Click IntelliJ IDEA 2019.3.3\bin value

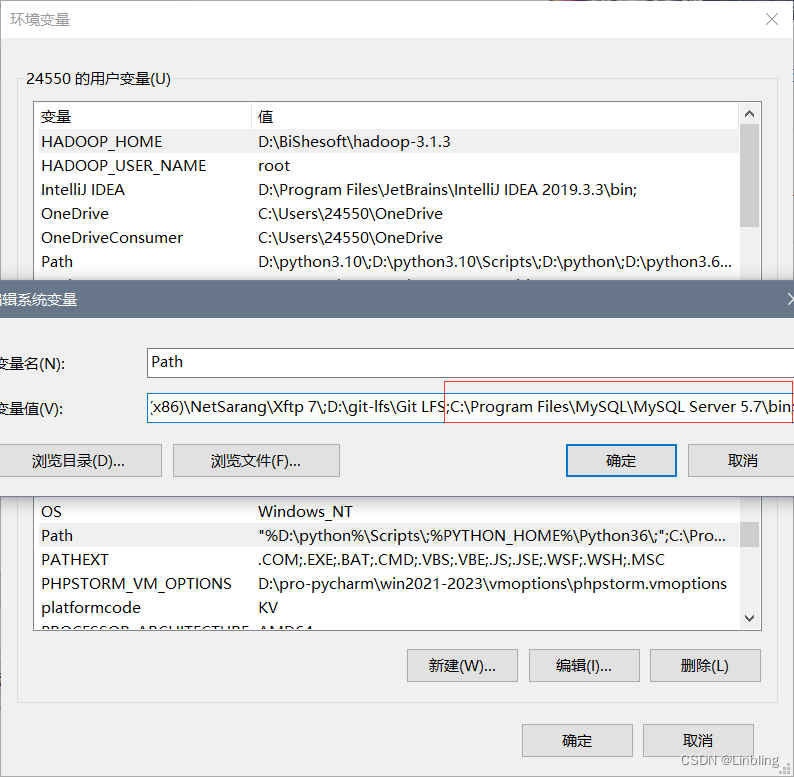pyautogui.click(x=447, y=189)
